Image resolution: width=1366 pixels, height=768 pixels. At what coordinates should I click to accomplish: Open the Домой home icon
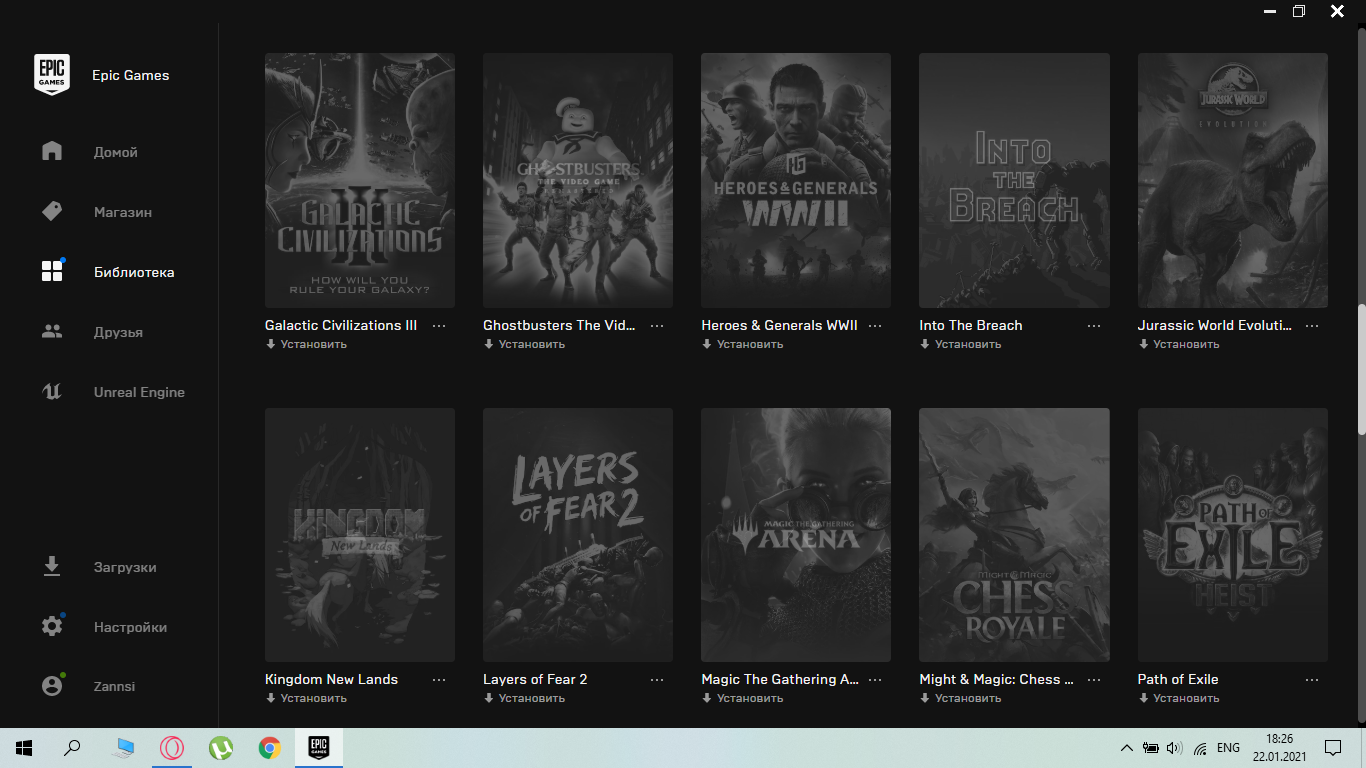tap(52, 151)
